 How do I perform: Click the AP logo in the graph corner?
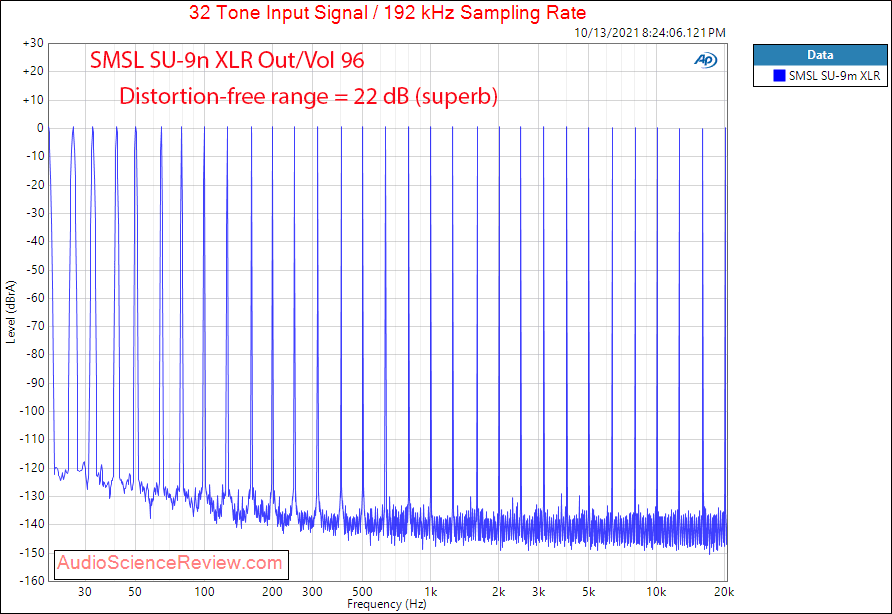[x=705, y=60]
